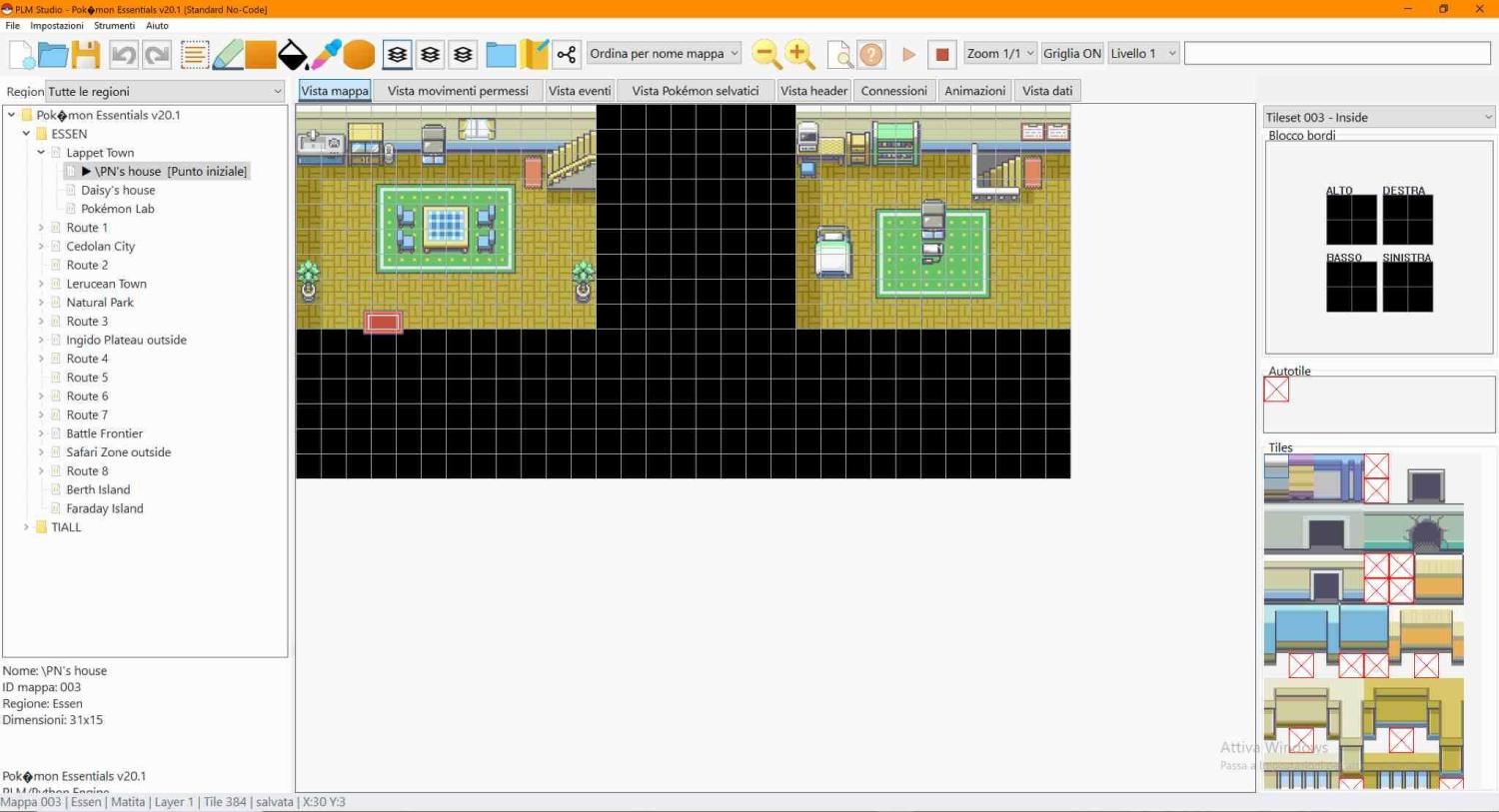Screen dimensions: 1499x812
Task: Select the orange rectangle fill tool
Action: [x=261, y=54]
